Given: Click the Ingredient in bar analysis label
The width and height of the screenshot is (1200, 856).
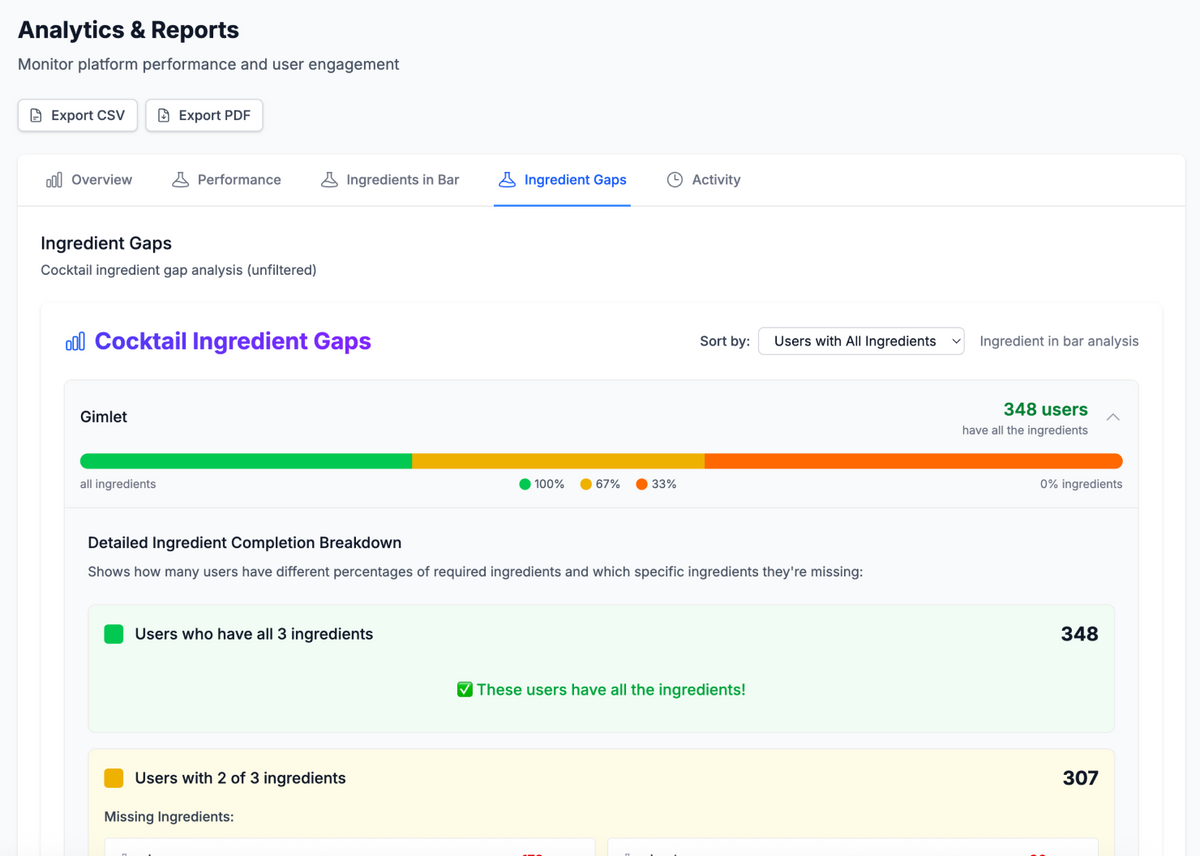Looking at the screenshot, I should coord(1059,341).
